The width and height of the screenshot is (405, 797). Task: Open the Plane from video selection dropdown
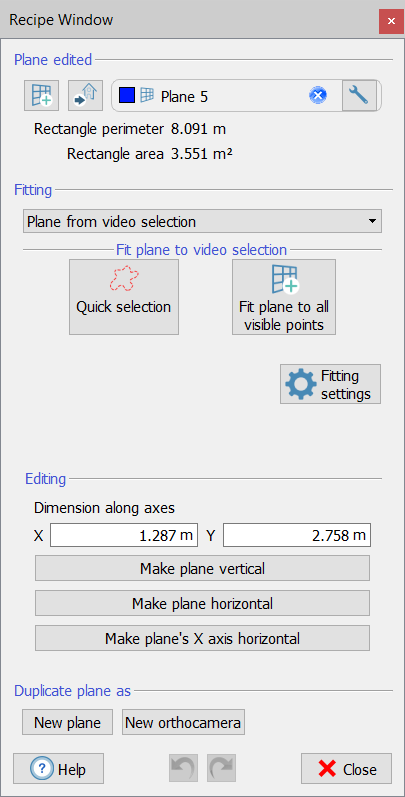202,222
